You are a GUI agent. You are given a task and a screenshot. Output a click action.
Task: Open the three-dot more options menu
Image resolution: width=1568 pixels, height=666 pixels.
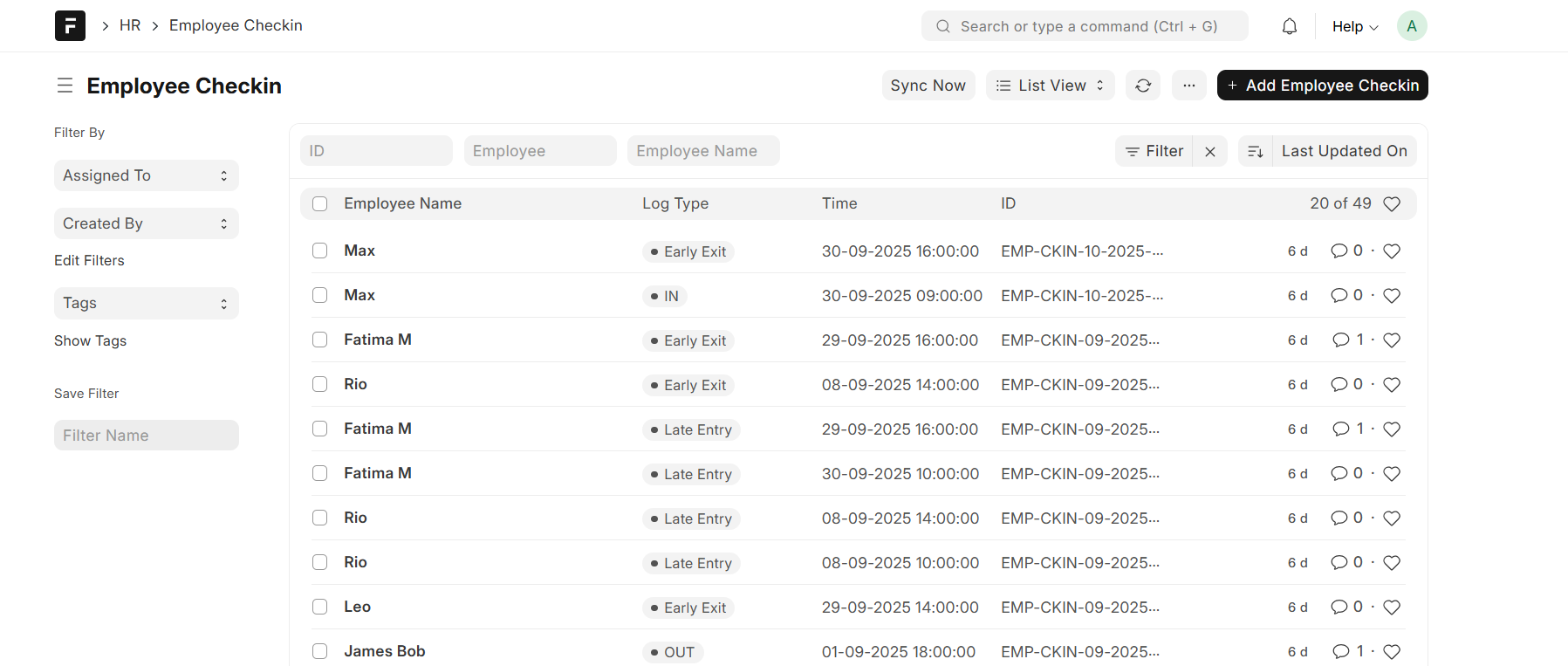point(1188,86)
